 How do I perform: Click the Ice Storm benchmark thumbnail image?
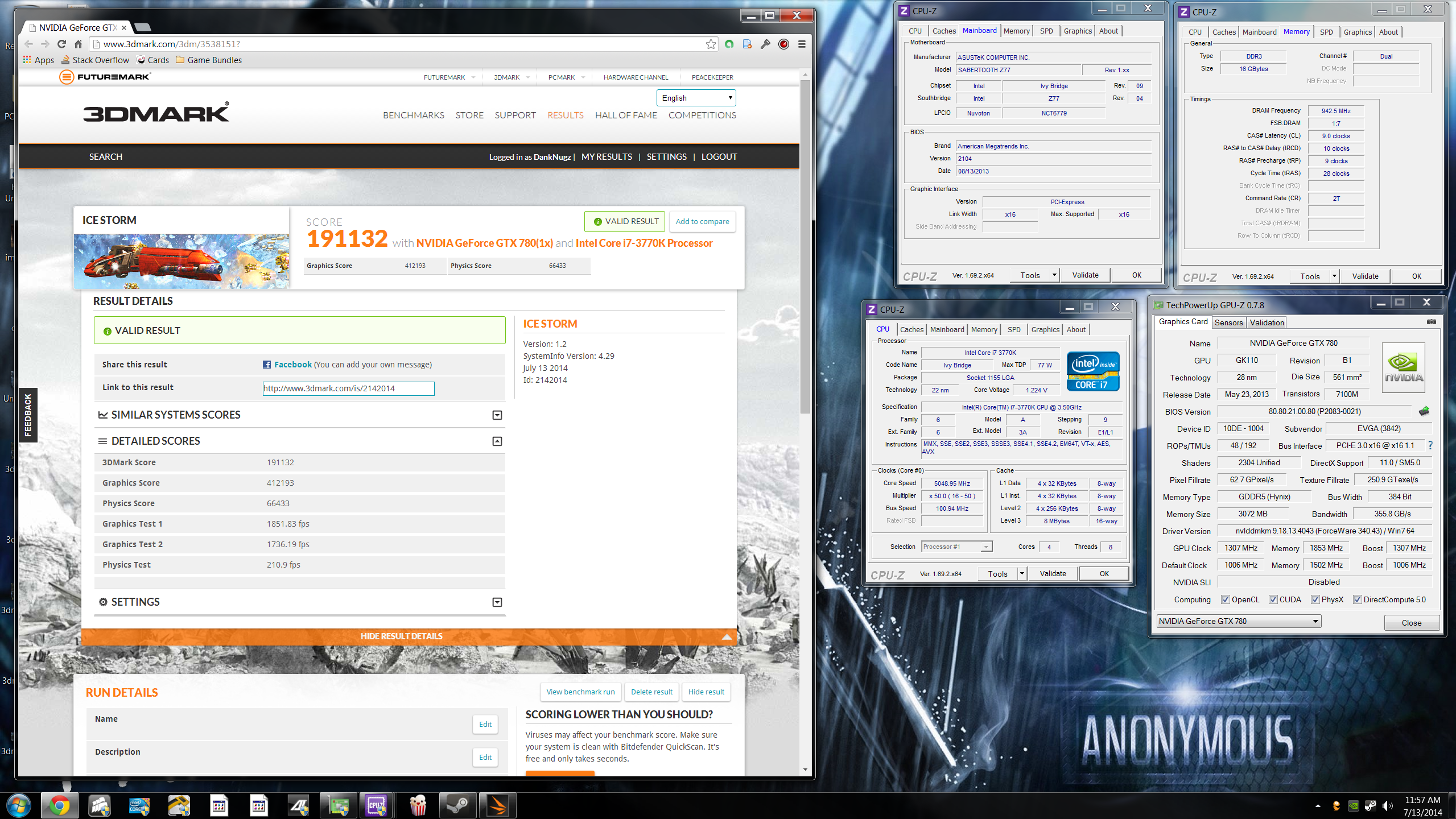[182, 261]
